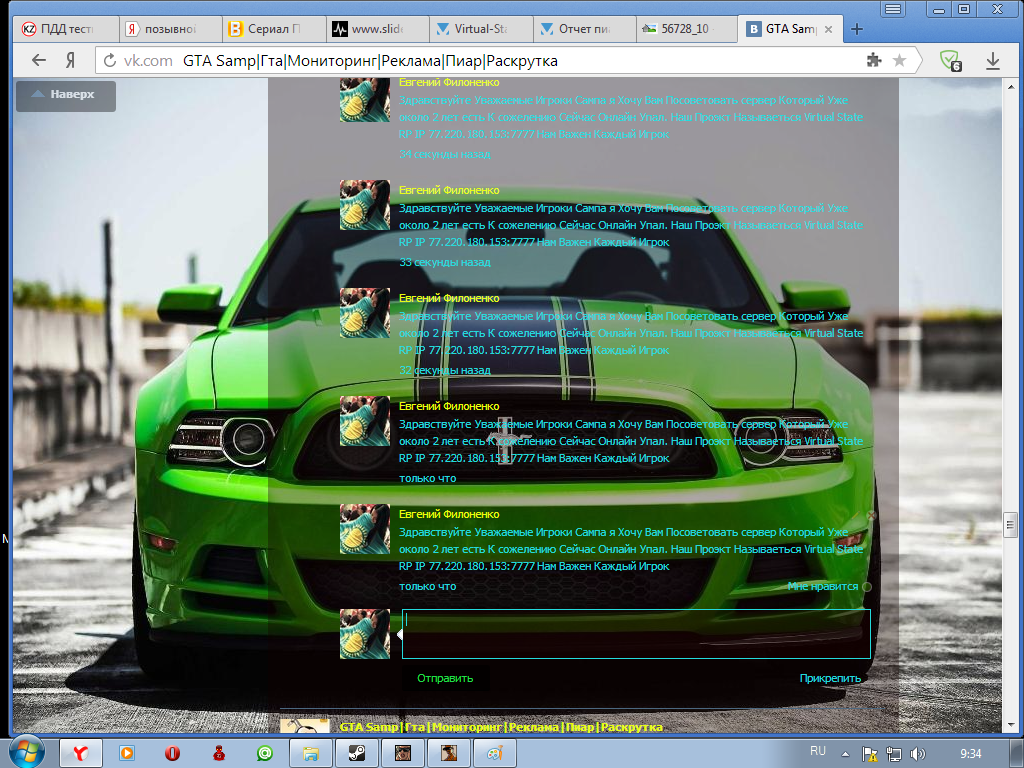Open the volume speaker icon
This screenshot has width=1024, height=768.
[x=918, y=754]
